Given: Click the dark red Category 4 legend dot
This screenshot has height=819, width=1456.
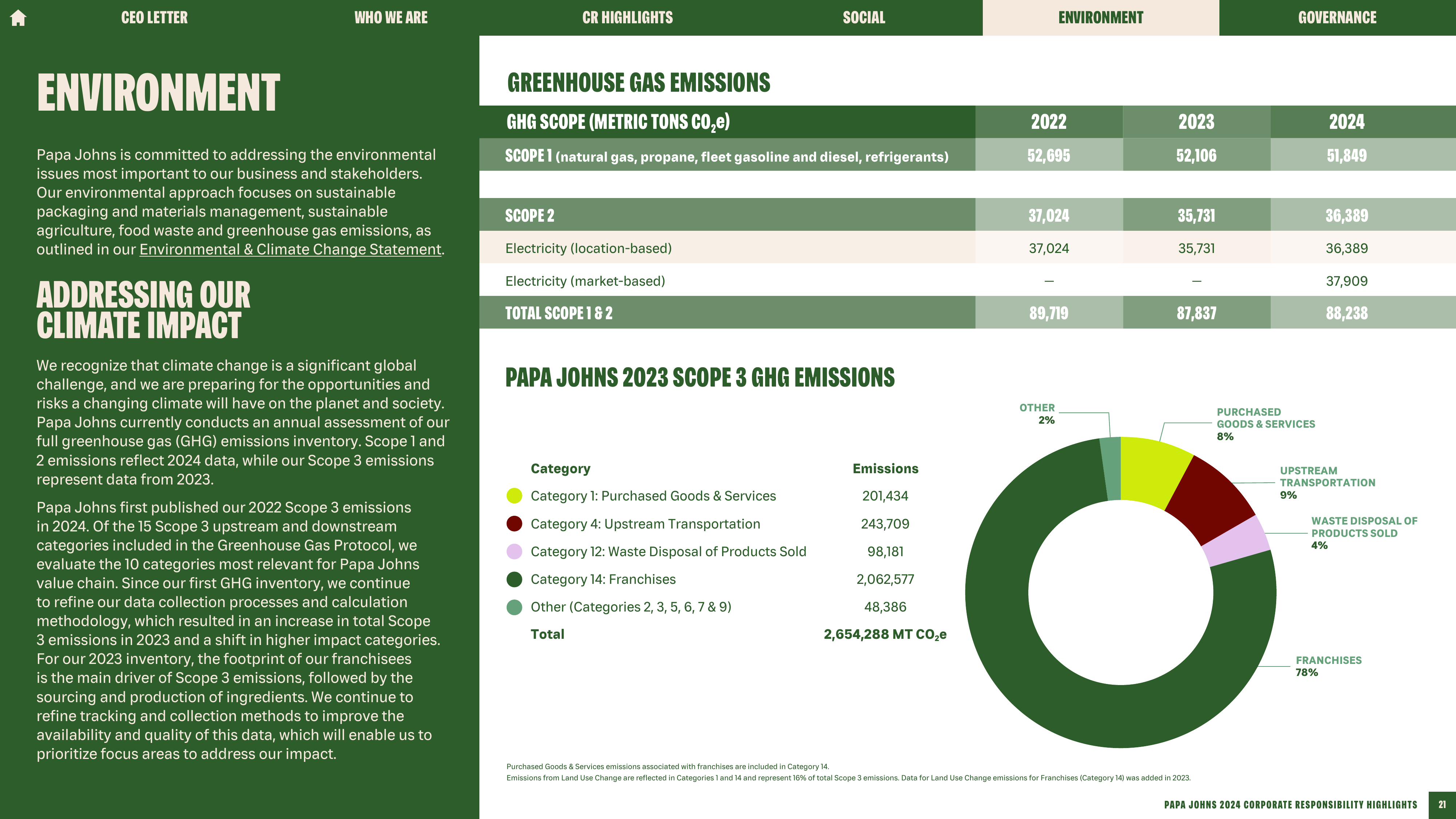Looking at the screenshot, I should click(514, 523).
